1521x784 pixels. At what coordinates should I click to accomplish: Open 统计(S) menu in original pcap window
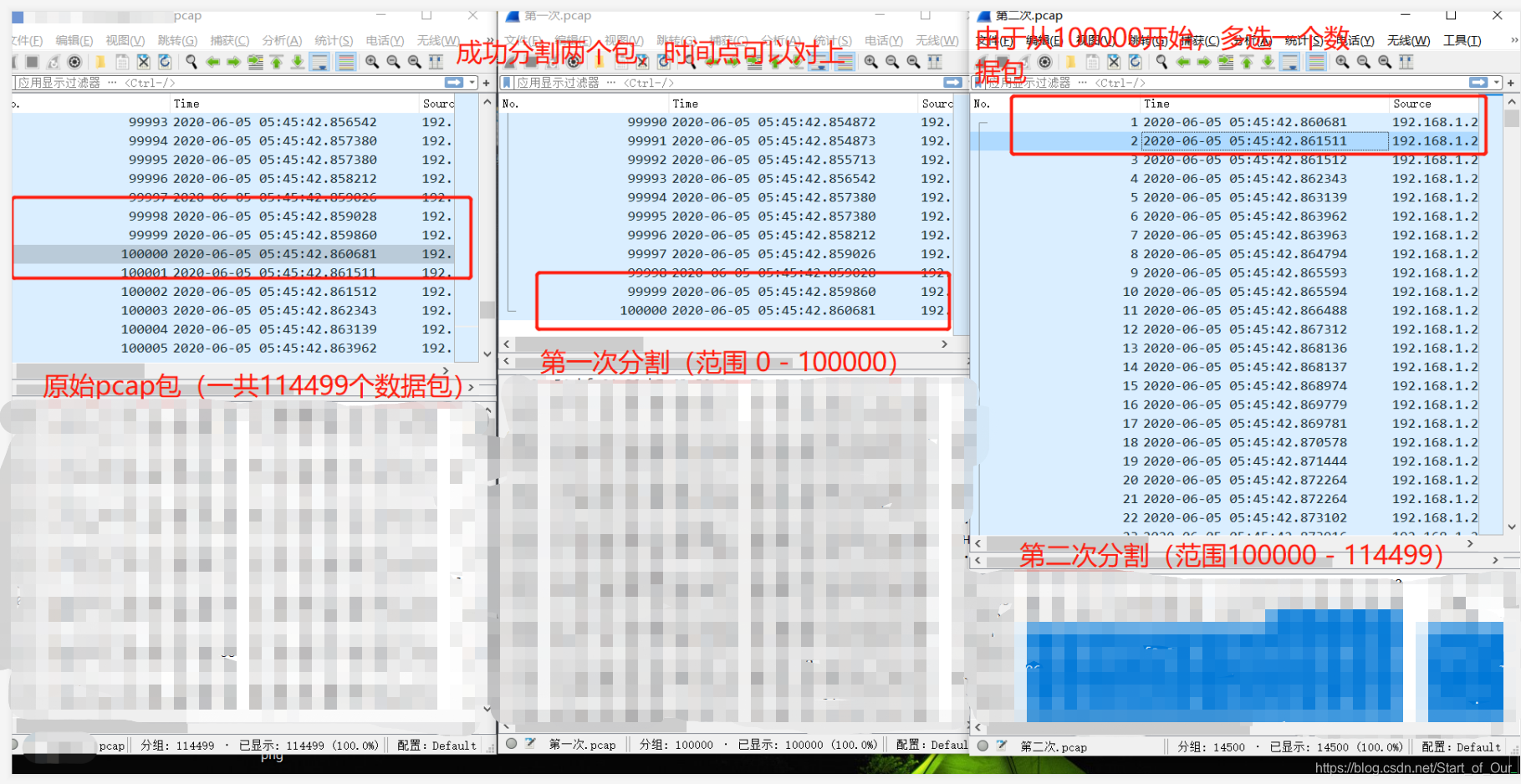pos(334,40)
